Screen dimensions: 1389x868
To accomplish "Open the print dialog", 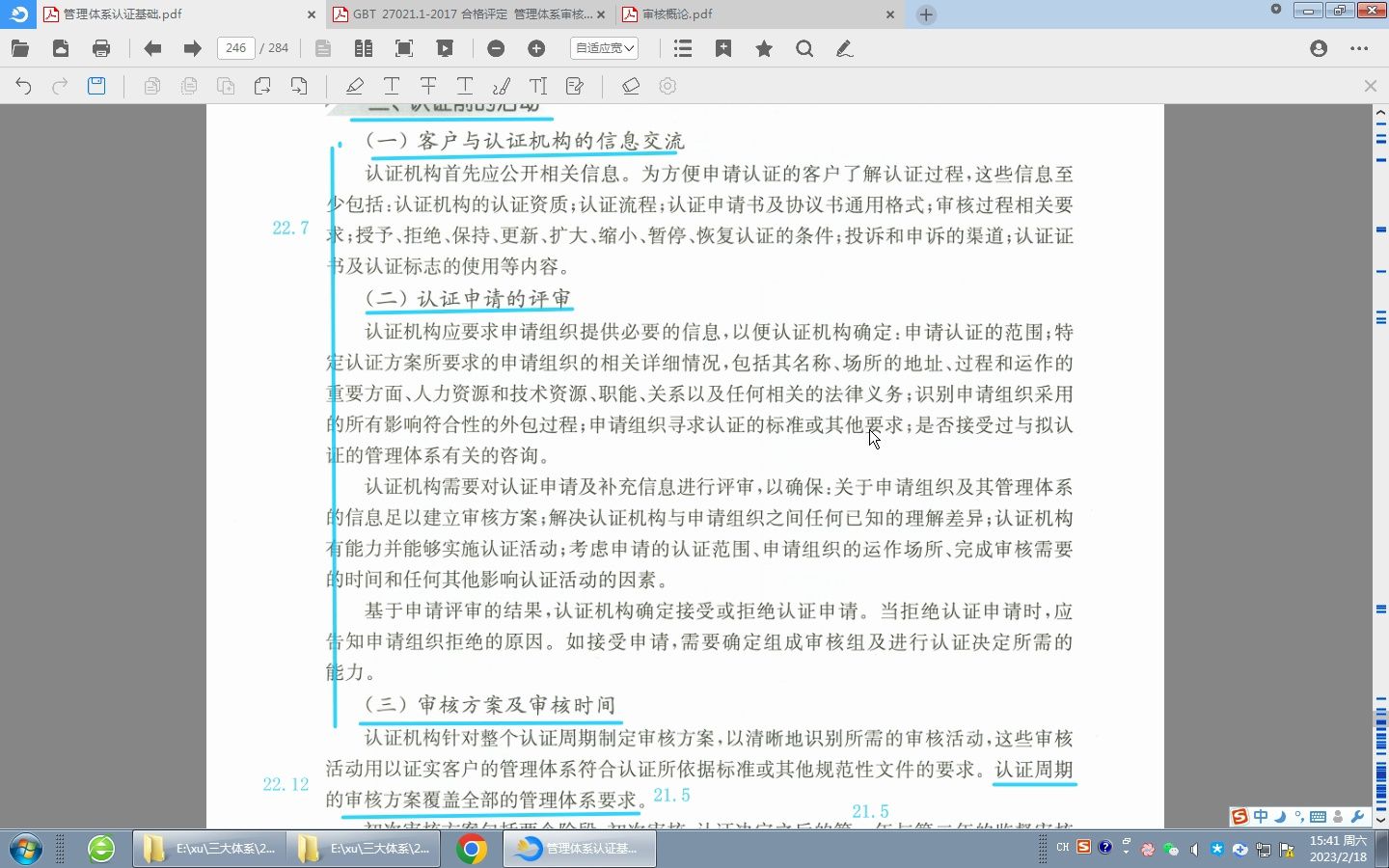I will (101, 48).
